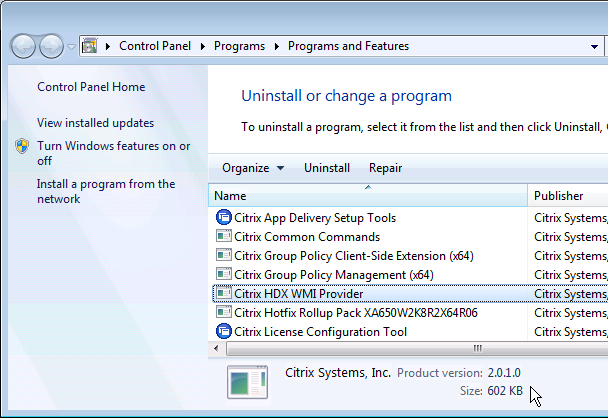
Task: Go back with the Back arrow button
Action: (x=23, y=46)
